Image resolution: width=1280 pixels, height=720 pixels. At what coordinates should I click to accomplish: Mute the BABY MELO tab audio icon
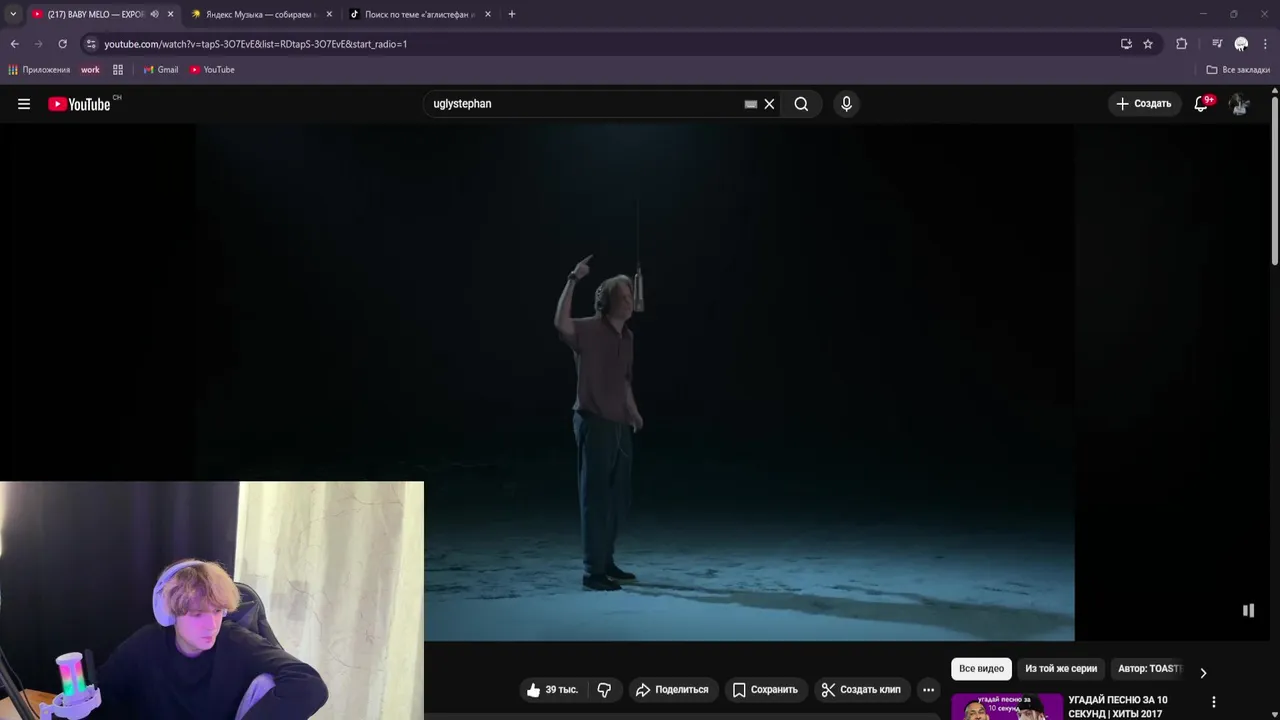(154, 14)
